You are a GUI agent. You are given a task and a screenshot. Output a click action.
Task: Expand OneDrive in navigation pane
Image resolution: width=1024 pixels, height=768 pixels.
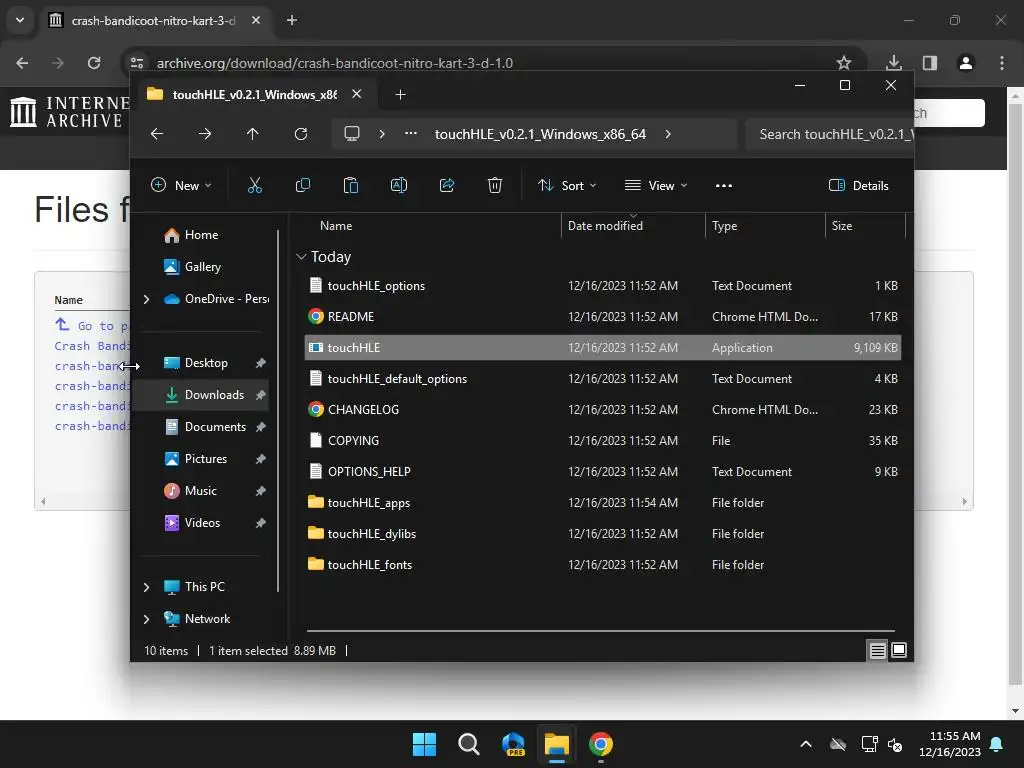[146, 299]
